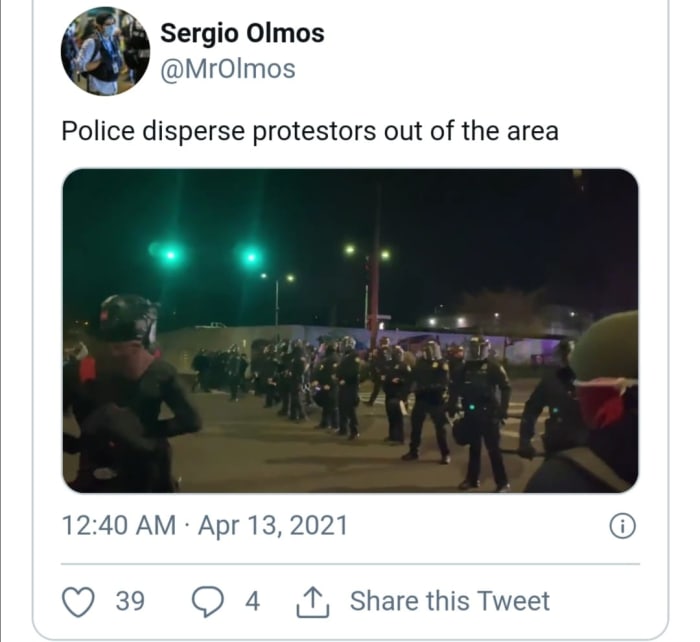The height and width of the screenshot is (642, 700).
Task: Click the tweet text about police dispersing protestors
Action: [x=310, y=131]
